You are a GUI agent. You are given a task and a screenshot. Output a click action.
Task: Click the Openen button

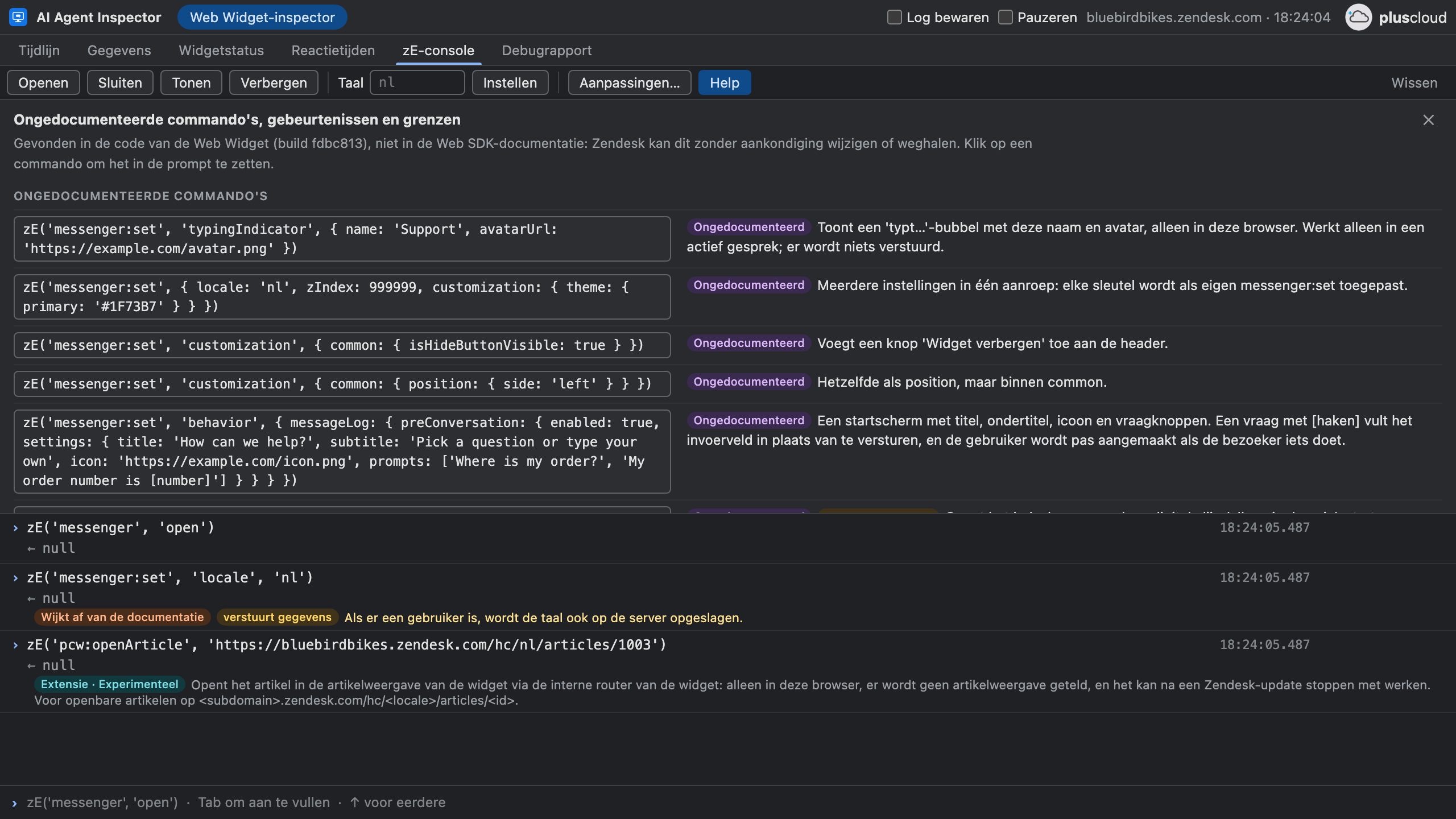click(x=43, y=82)
